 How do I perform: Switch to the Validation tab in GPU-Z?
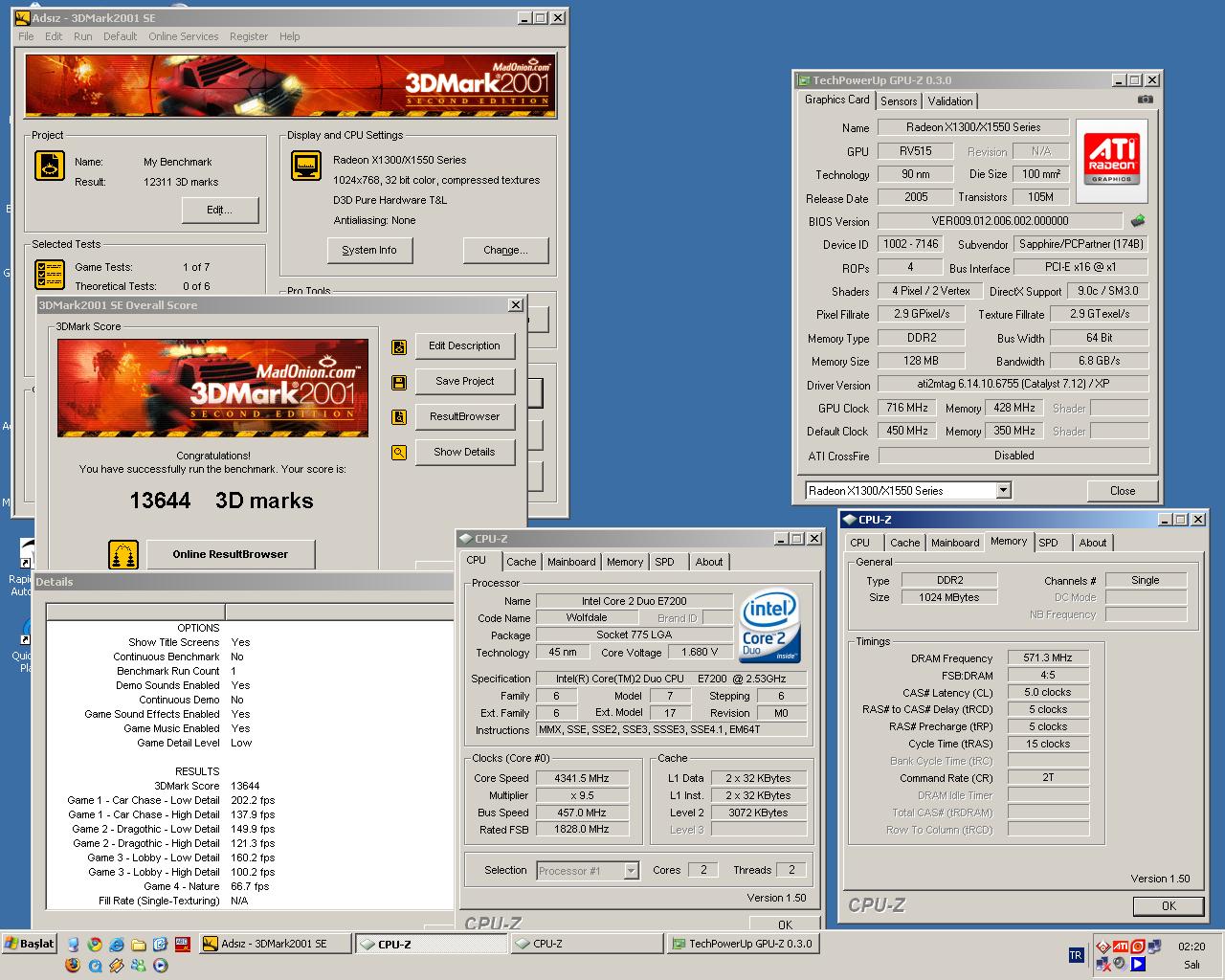[x=950, y=100]
